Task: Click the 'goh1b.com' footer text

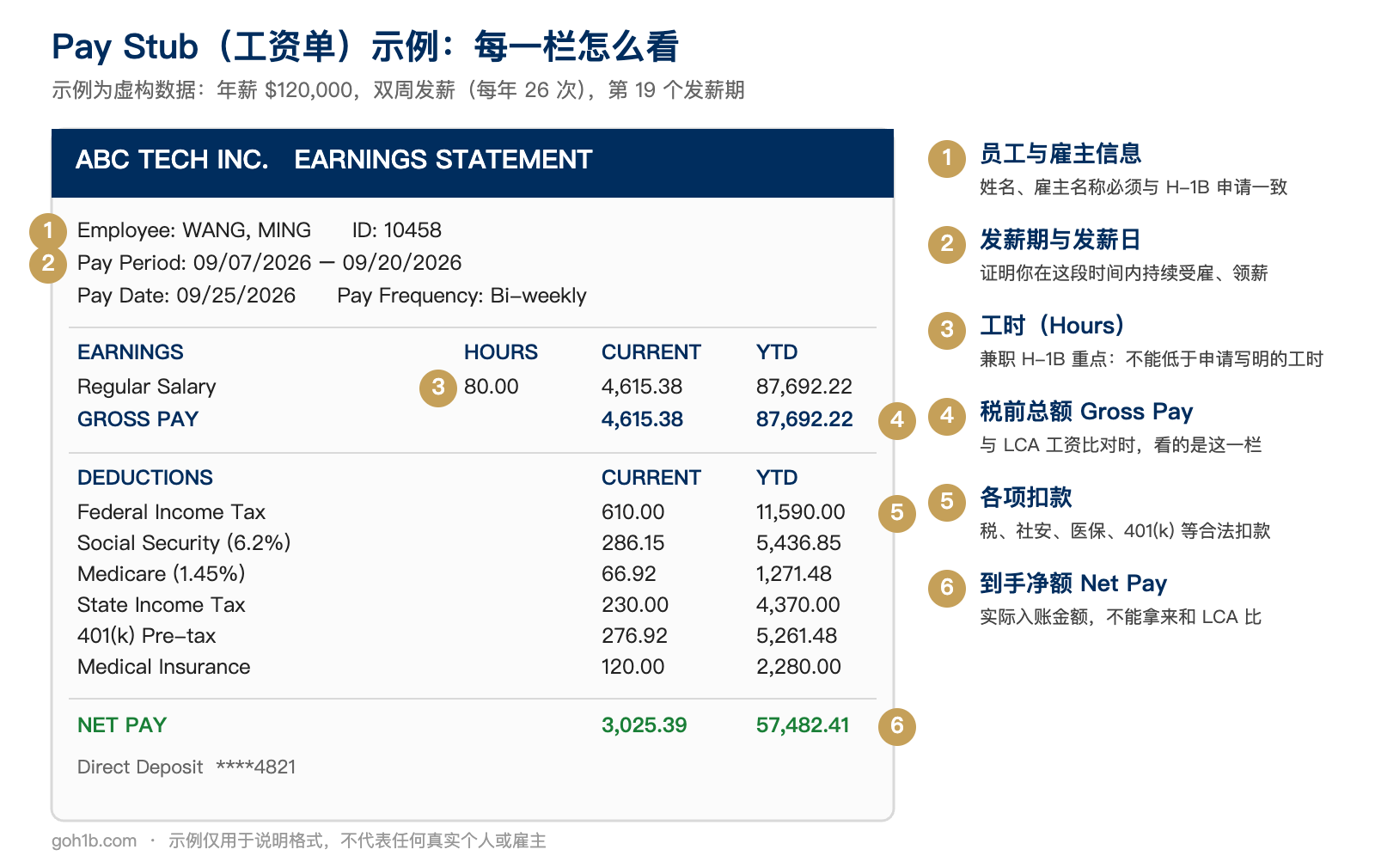Action: [x=94, y=840]
